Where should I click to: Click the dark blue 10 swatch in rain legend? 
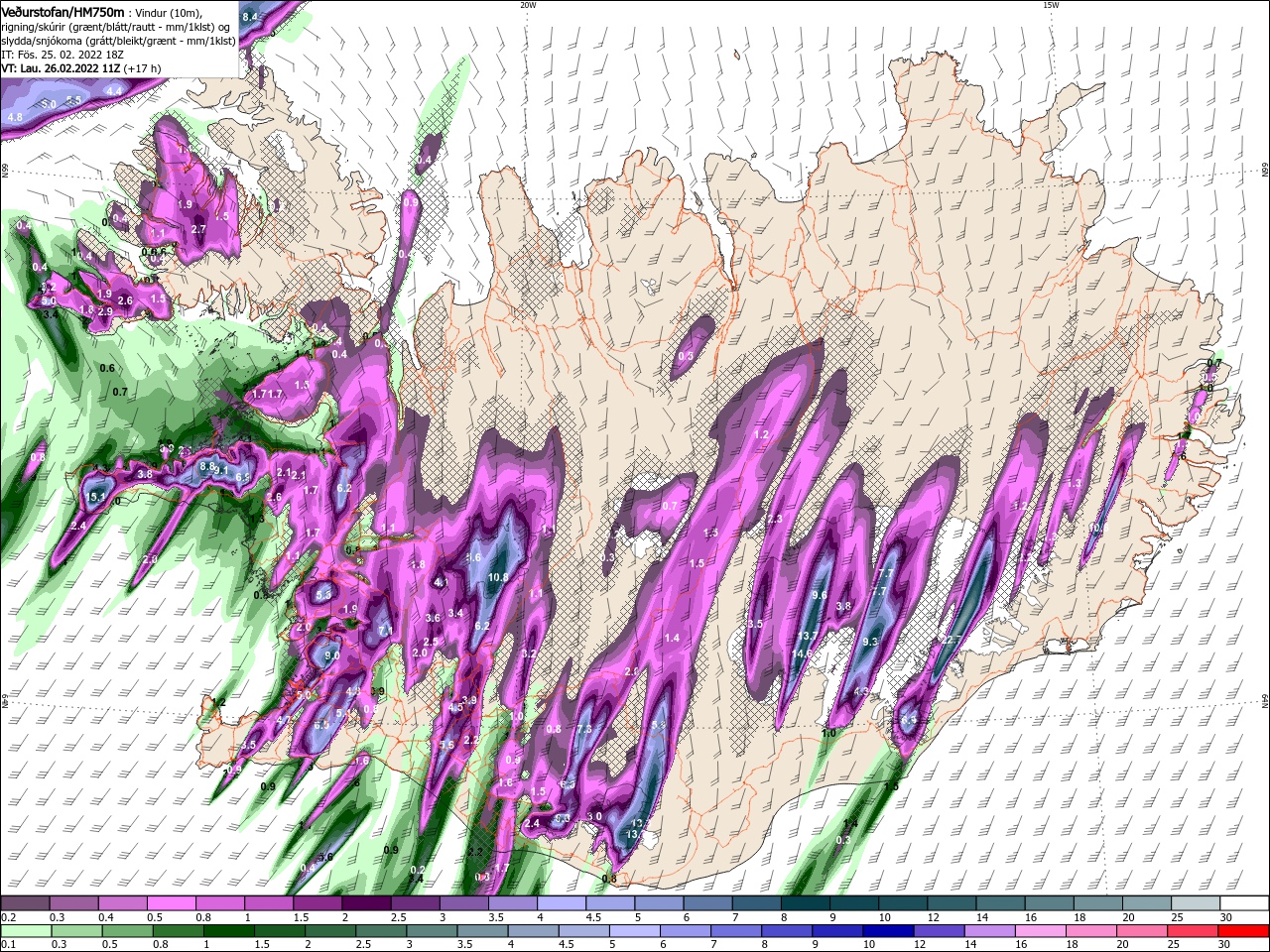click(x=887, y=931)
